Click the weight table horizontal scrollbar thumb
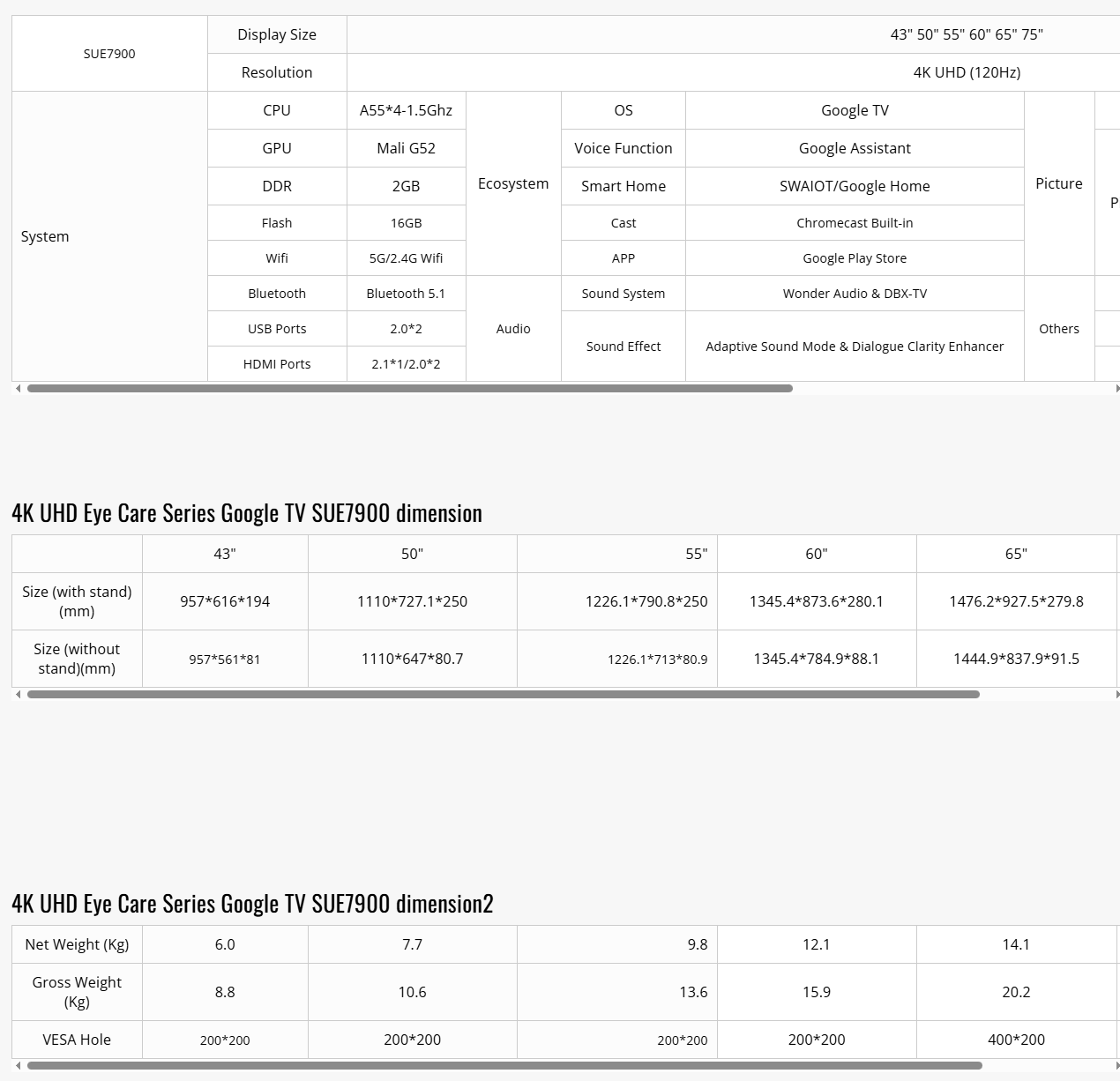The width and height of the screenshot is (1120, 1081). click(x=504, y=1065)
